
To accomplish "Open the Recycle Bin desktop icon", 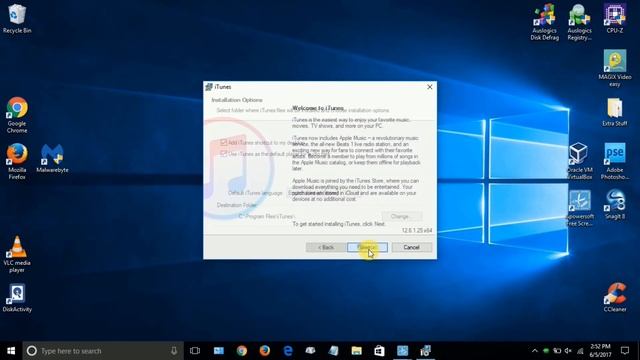I will (17, 18).
